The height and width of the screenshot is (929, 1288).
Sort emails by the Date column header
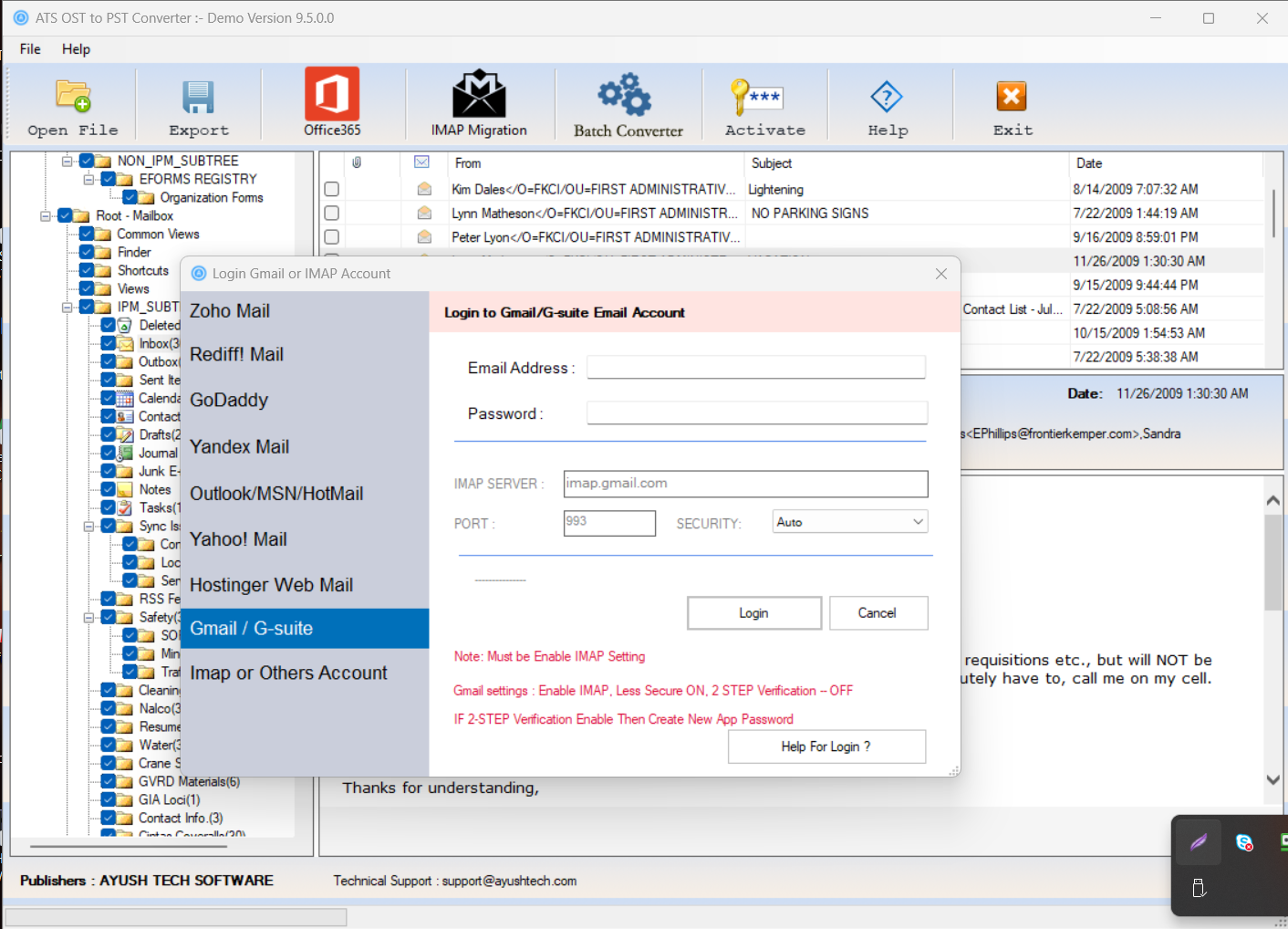pyautogui.click(x=1089, y=163)
